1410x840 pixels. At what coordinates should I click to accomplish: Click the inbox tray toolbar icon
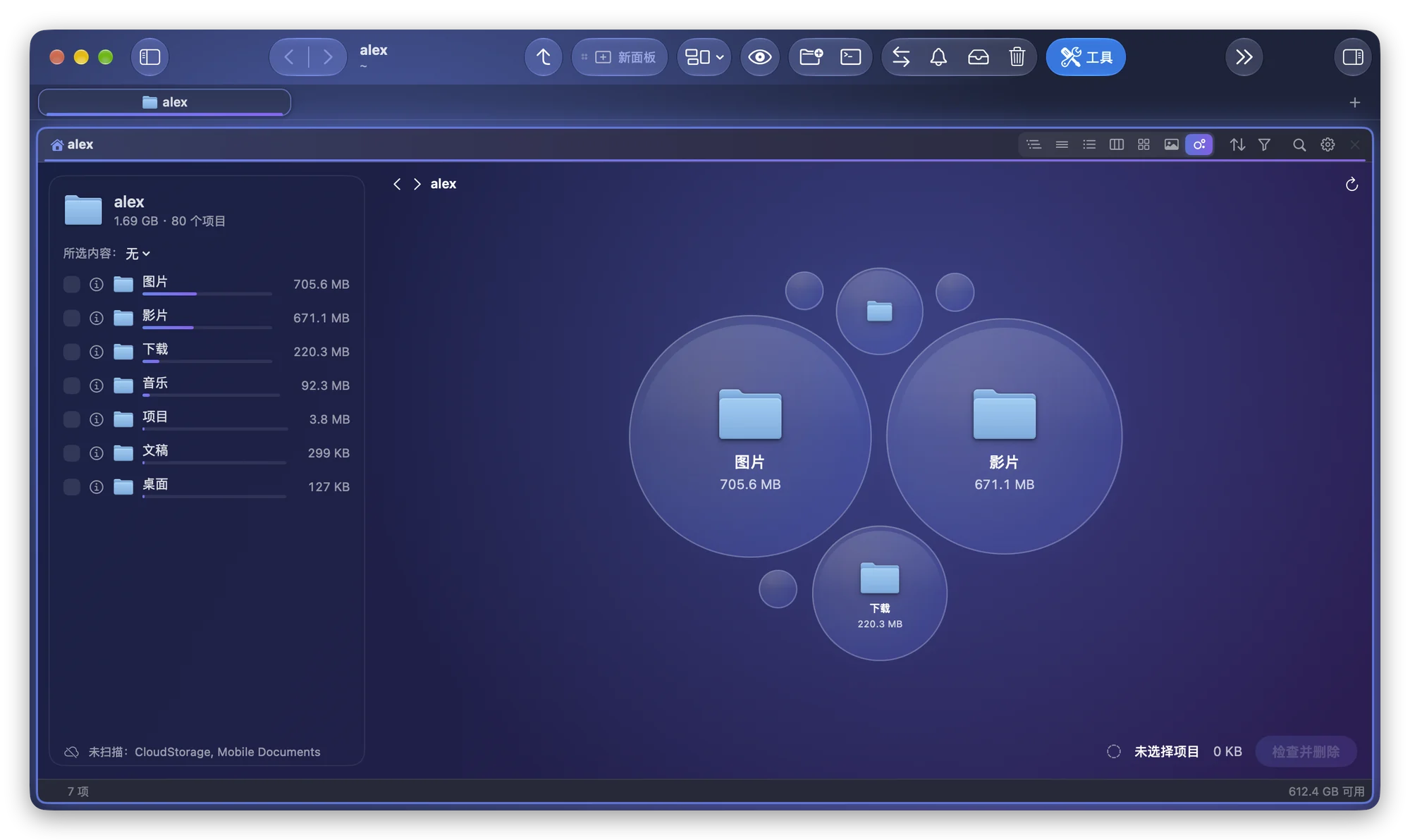pos(978,57)
